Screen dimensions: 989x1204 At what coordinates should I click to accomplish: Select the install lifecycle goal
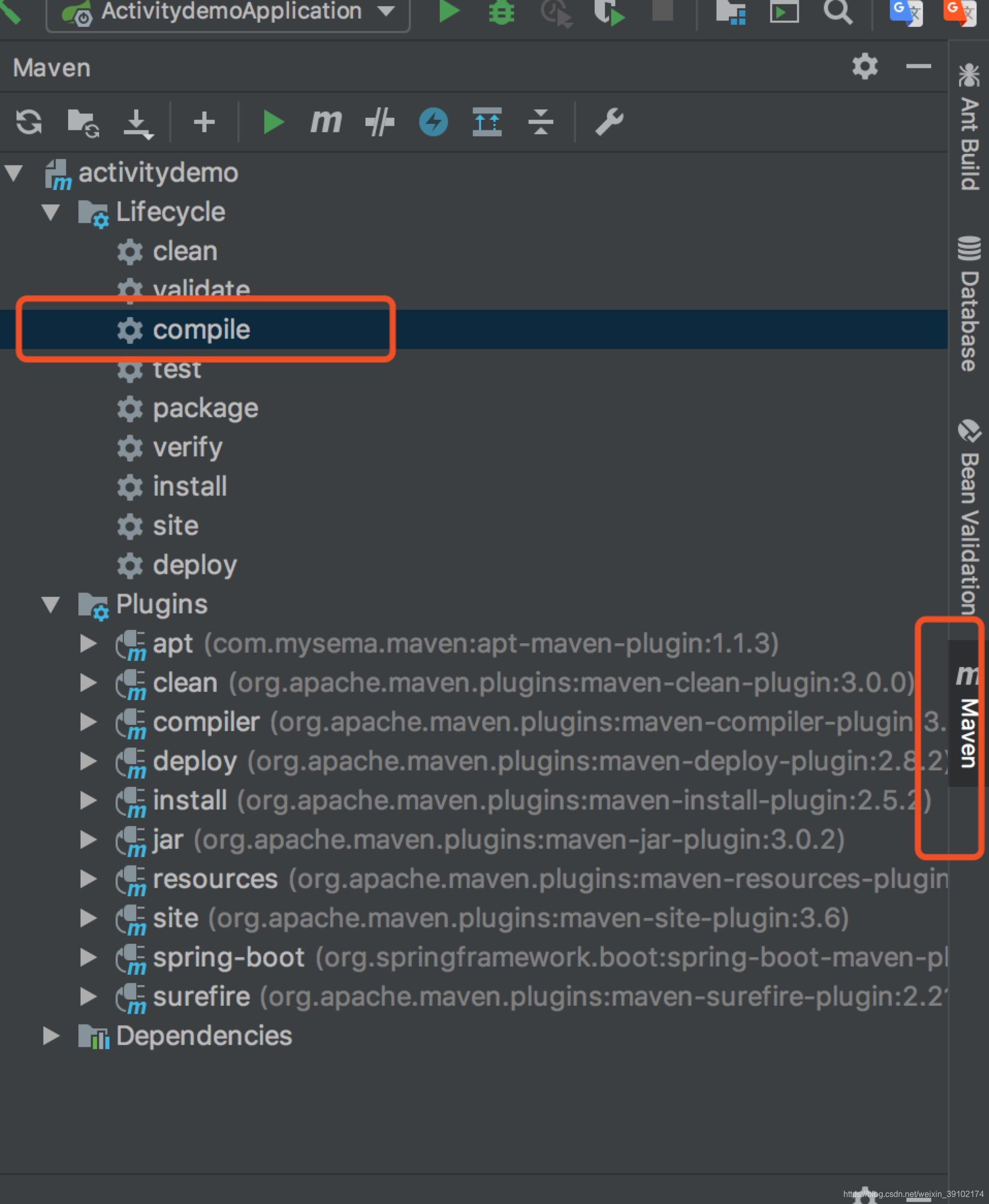tap(474, 487)
